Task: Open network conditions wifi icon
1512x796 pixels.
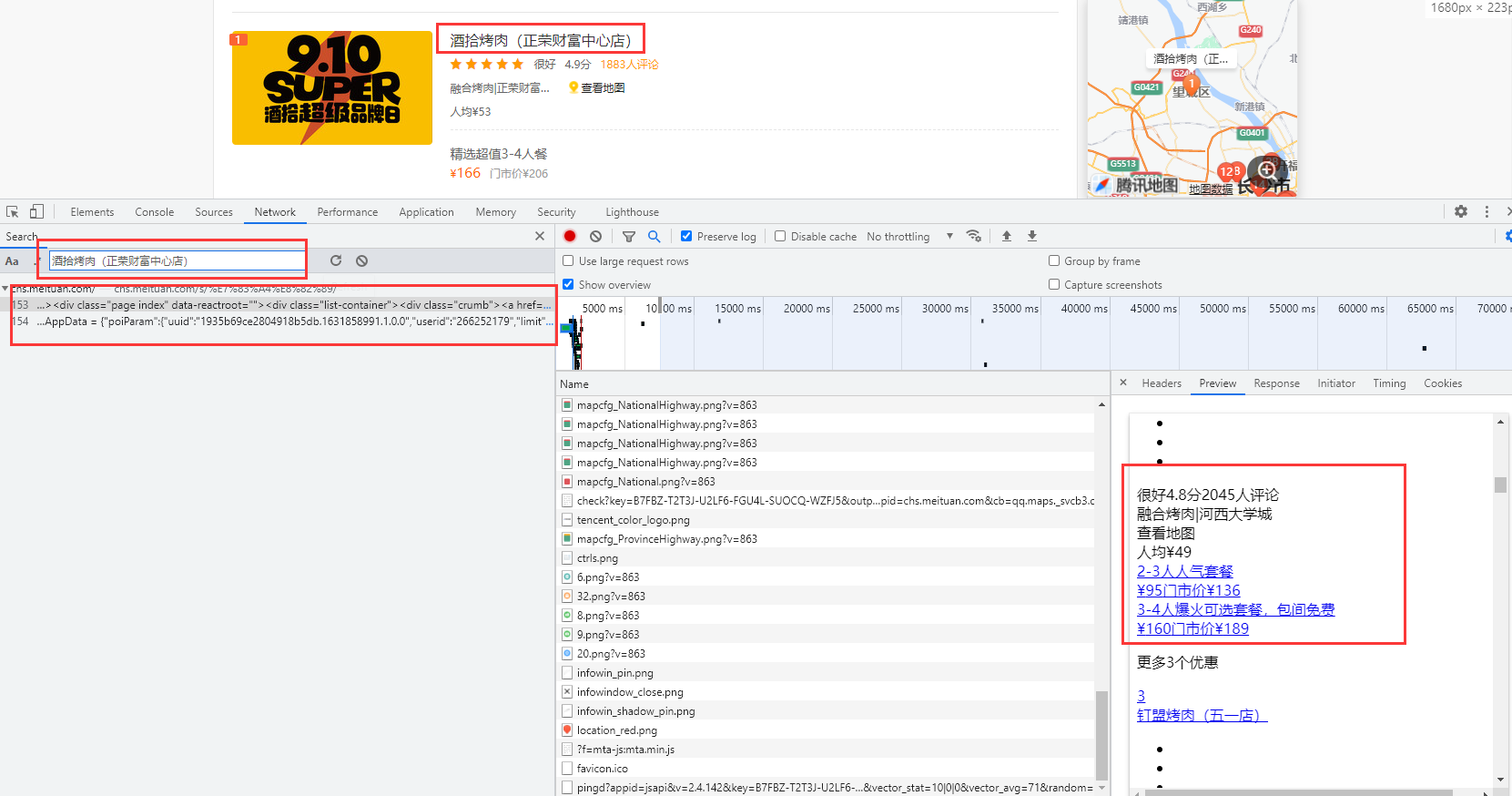Action: 974,236
